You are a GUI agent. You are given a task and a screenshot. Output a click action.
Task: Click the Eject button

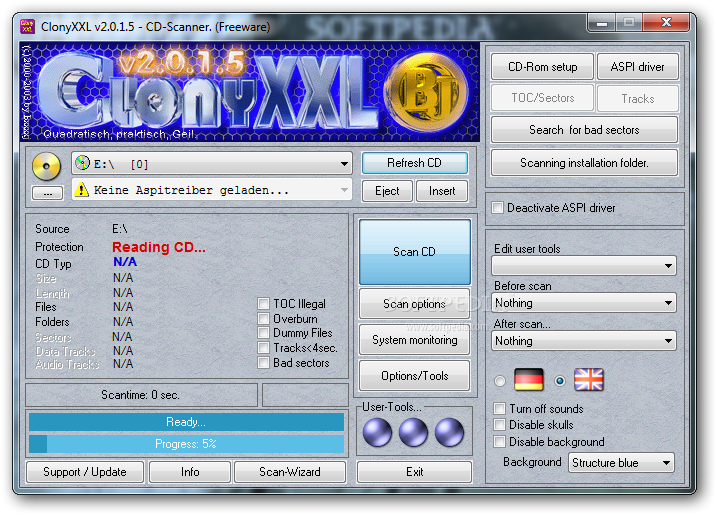[x=387, y=191]
